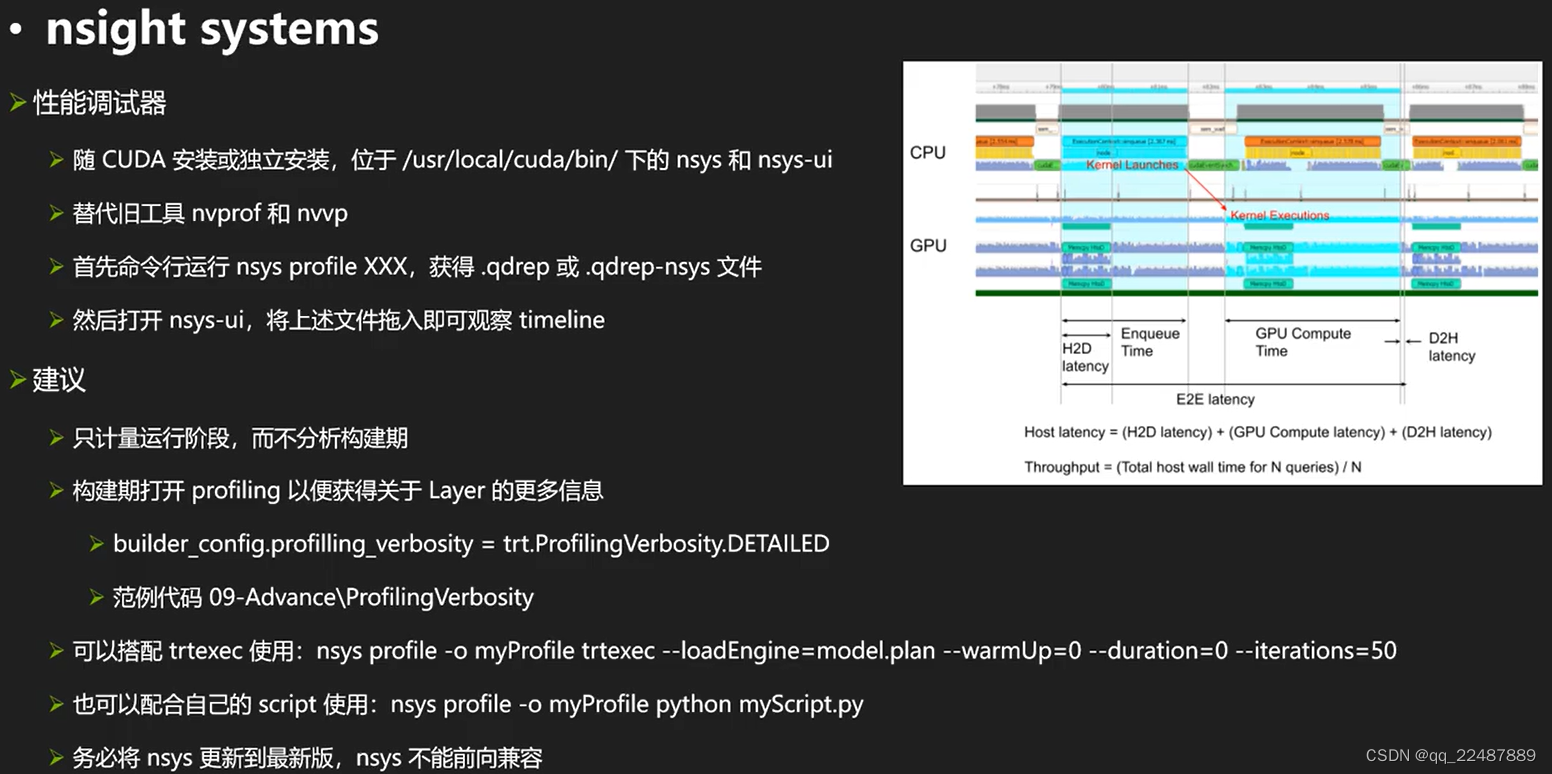1552x774 pixels.
Task: Select the trtexec --loadEngine=model.plan command line
Action: 734,651
